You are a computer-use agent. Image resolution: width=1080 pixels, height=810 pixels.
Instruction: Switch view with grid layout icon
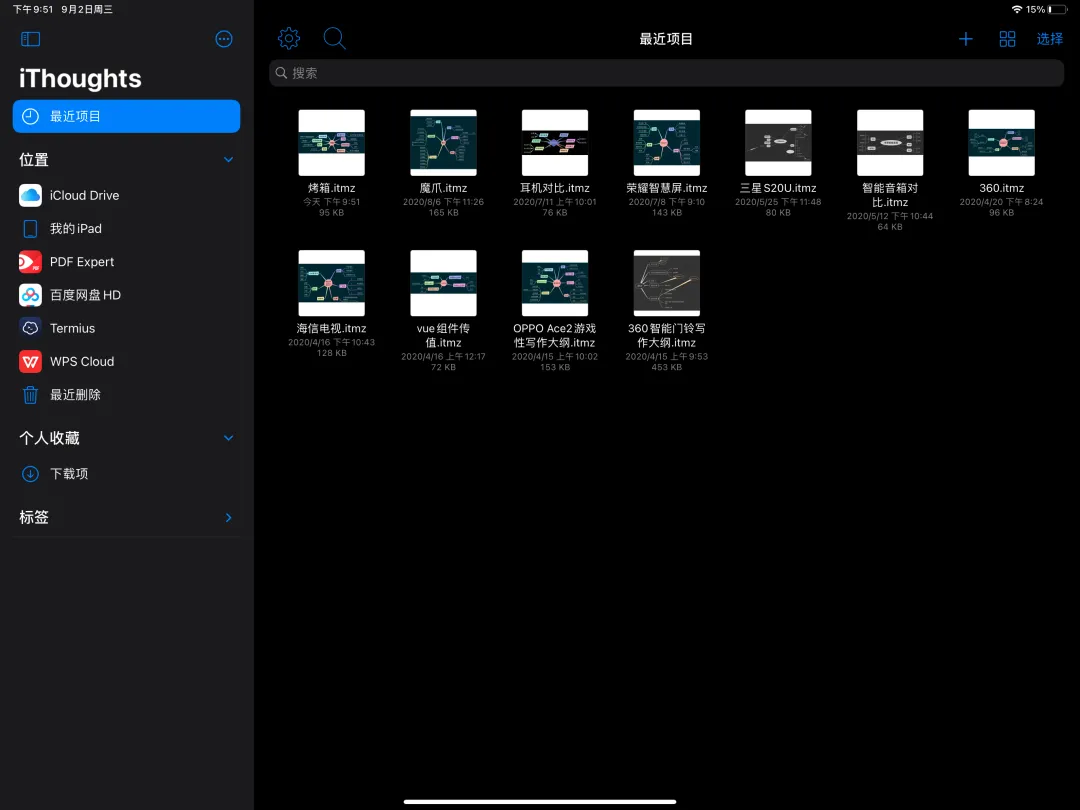click(1007, 39)
